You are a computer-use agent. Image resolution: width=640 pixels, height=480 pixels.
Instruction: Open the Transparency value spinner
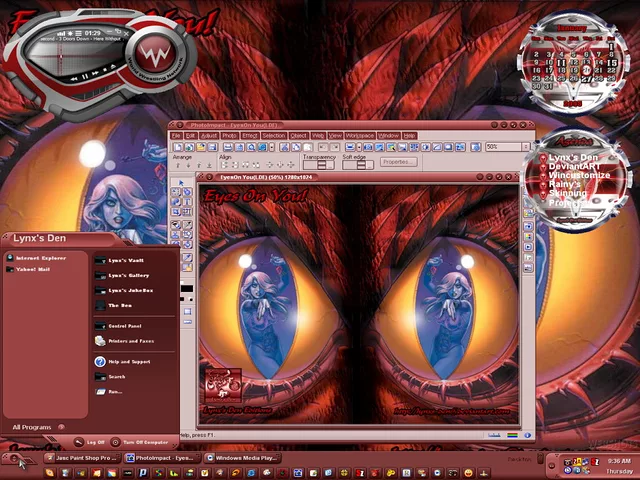coord(322,164)
